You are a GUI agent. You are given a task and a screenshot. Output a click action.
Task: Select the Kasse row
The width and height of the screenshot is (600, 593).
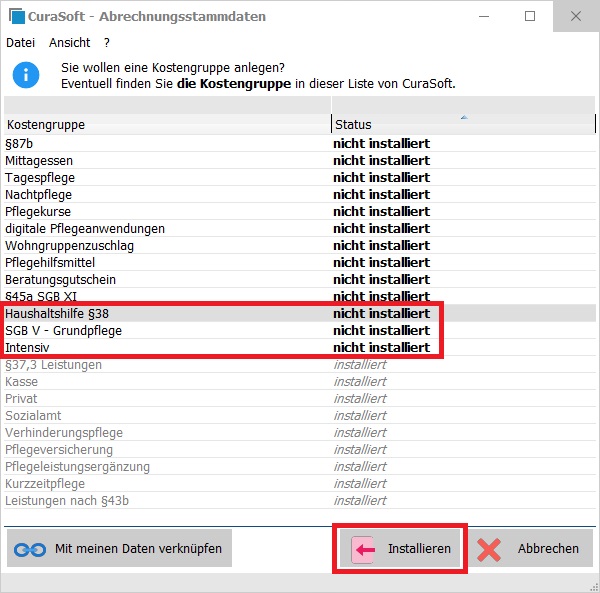[300, 381]
